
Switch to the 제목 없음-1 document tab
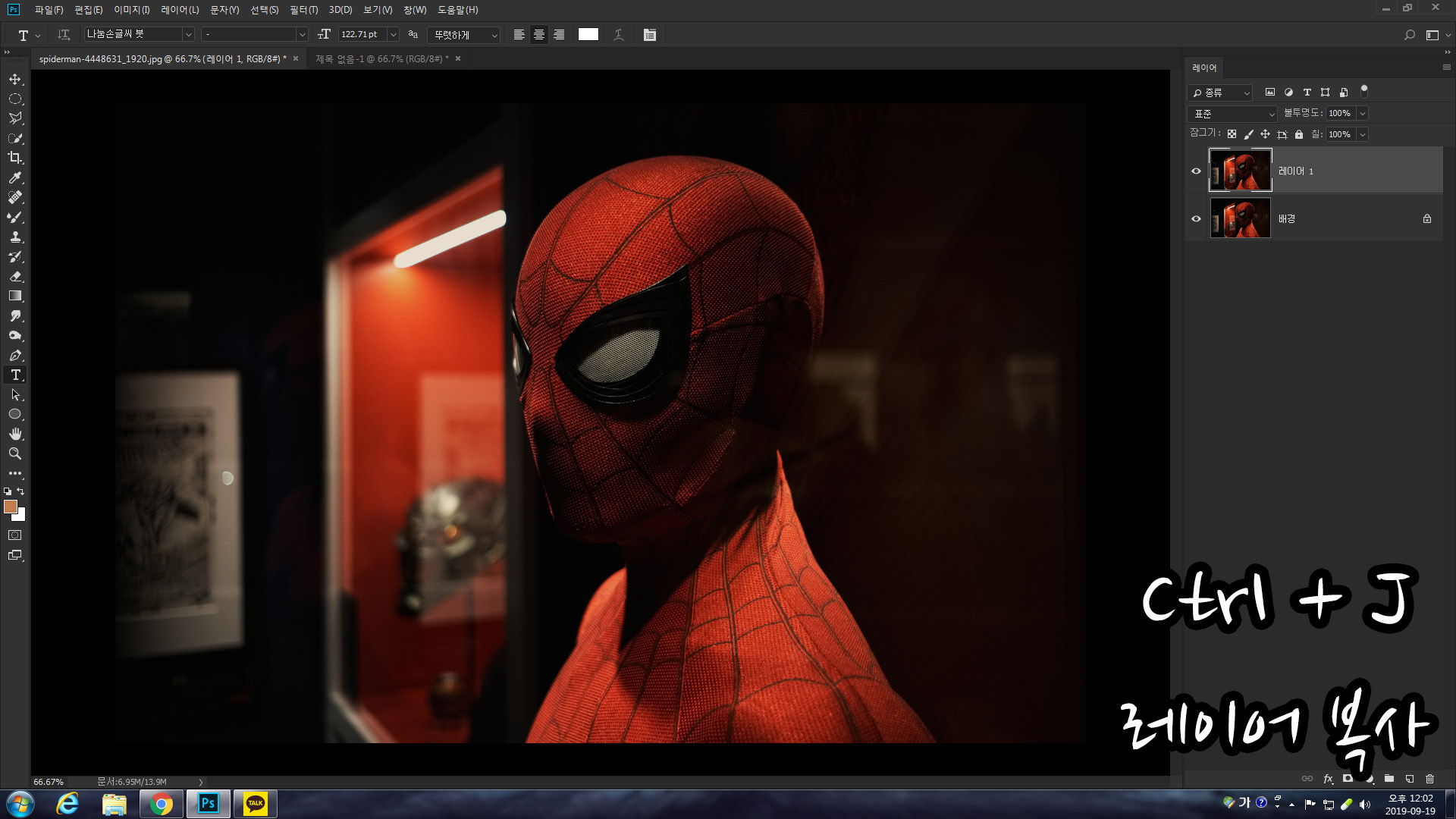[378, 58]
